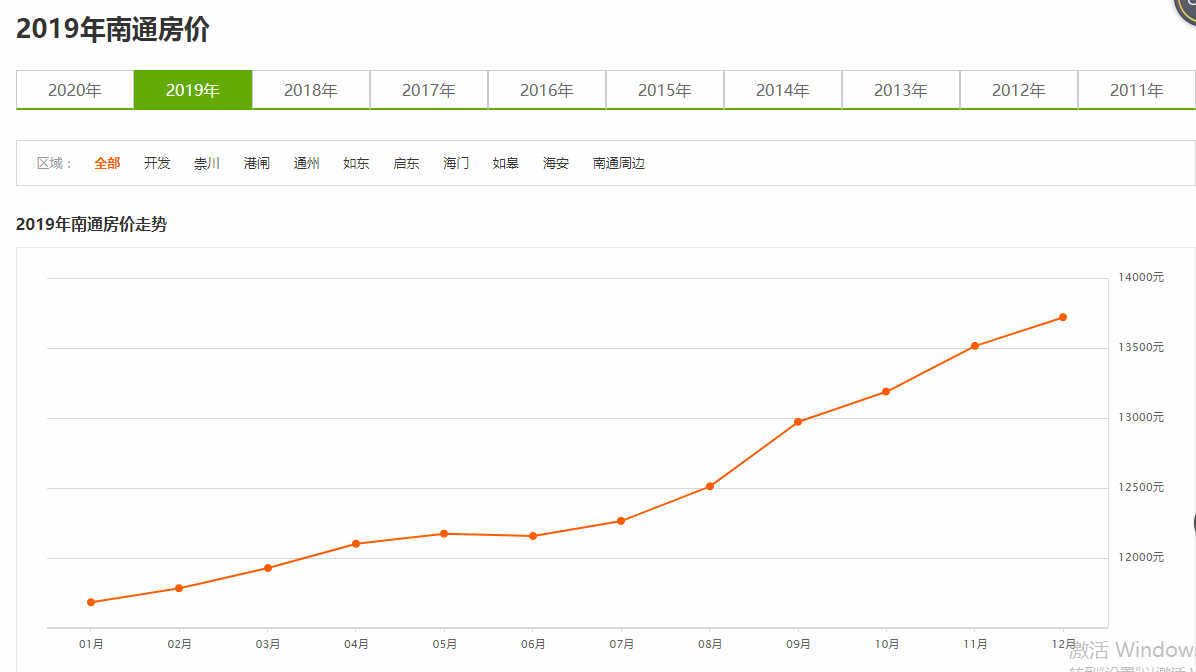Select the 崇川 district link
The height and width of the screenshot is (672, 1196).
[207, 163]
